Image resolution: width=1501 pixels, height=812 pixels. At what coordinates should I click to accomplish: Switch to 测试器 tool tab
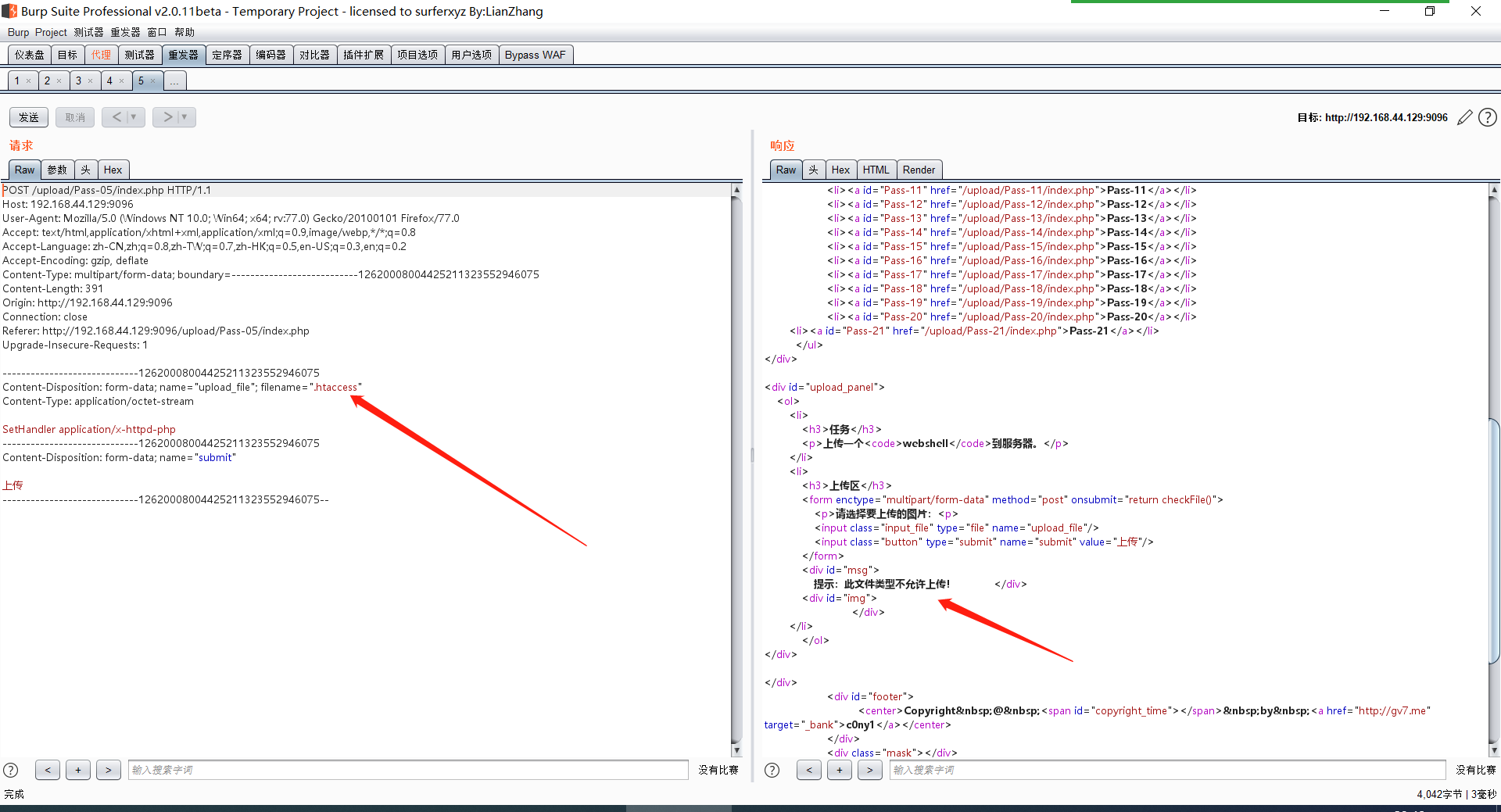[x=140, y=55]
